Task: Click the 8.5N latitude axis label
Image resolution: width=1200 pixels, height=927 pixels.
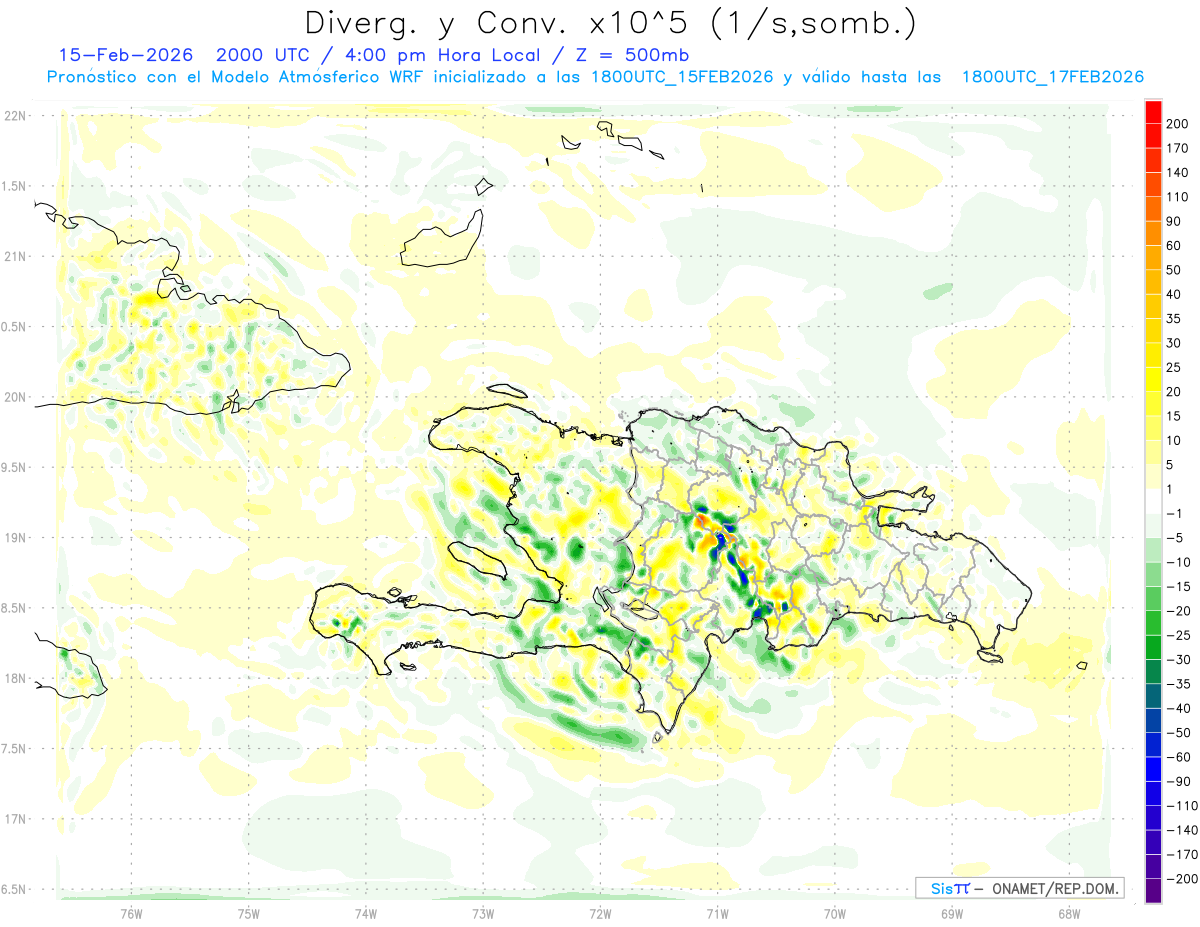Action: point(14,608)
